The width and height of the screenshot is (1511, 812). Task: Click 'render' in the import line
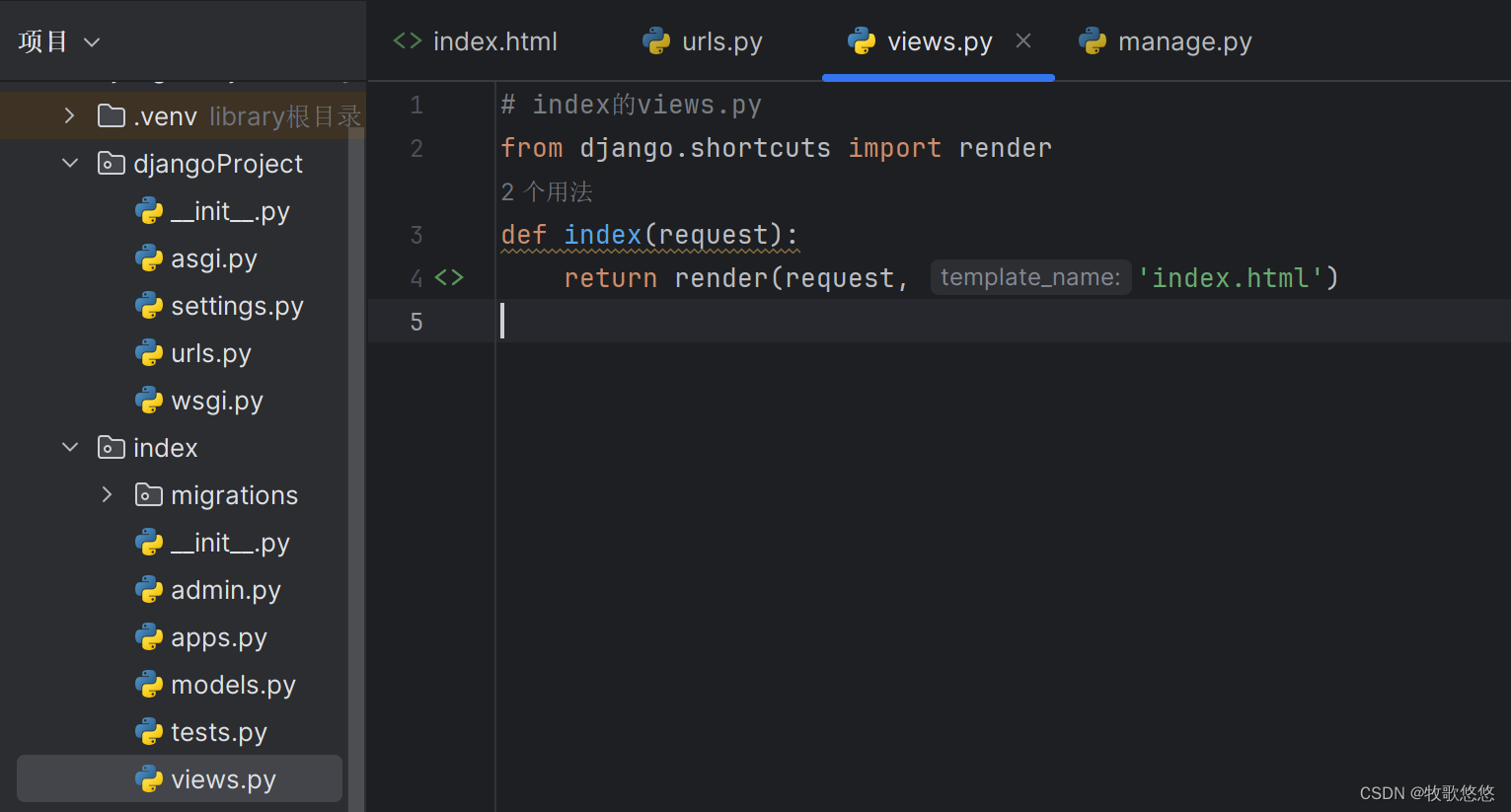coord(1005,148)
